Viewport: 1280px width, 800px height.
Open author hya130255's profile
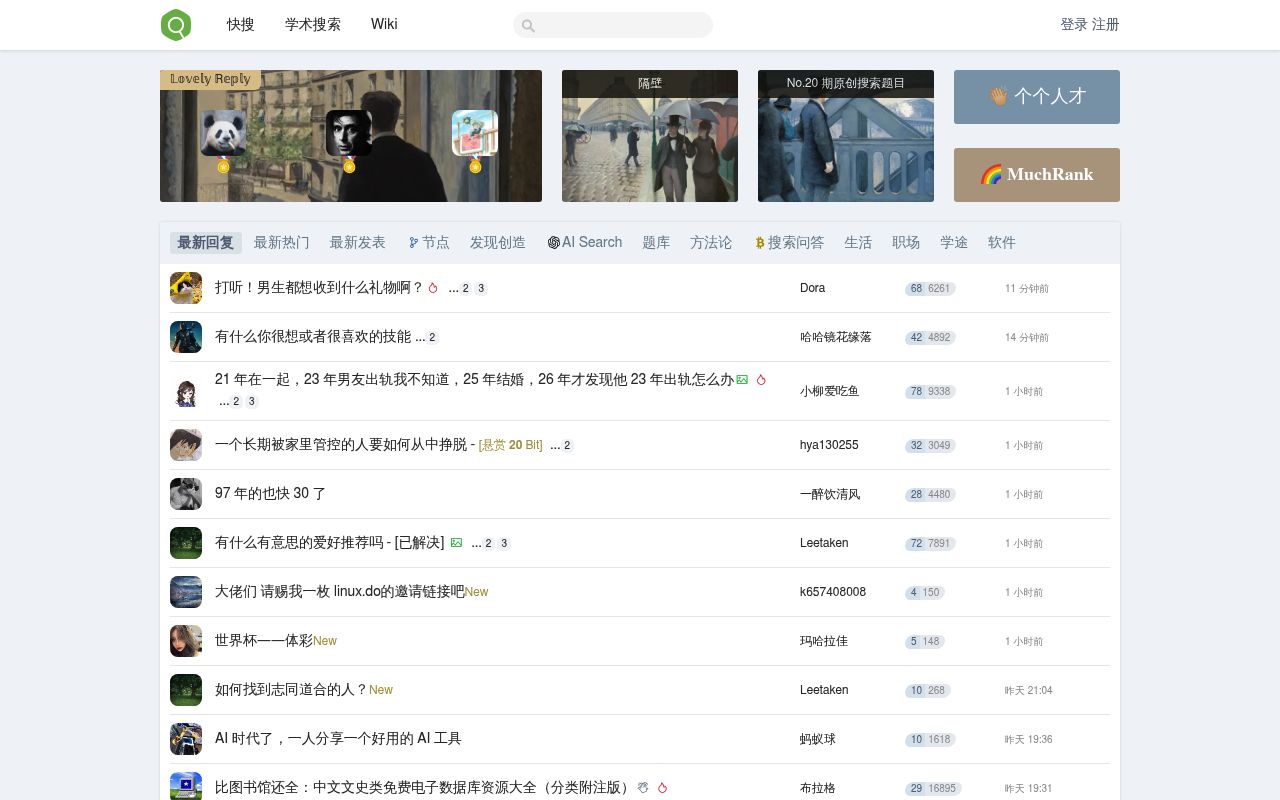pos(829,445)
